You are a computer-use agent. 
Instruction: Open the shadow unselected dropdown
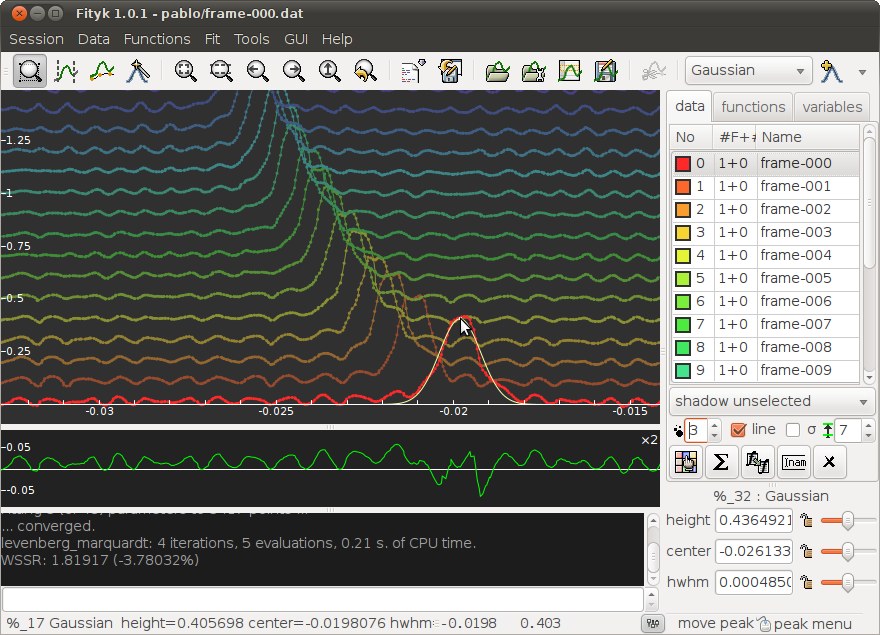coord(771,401)
